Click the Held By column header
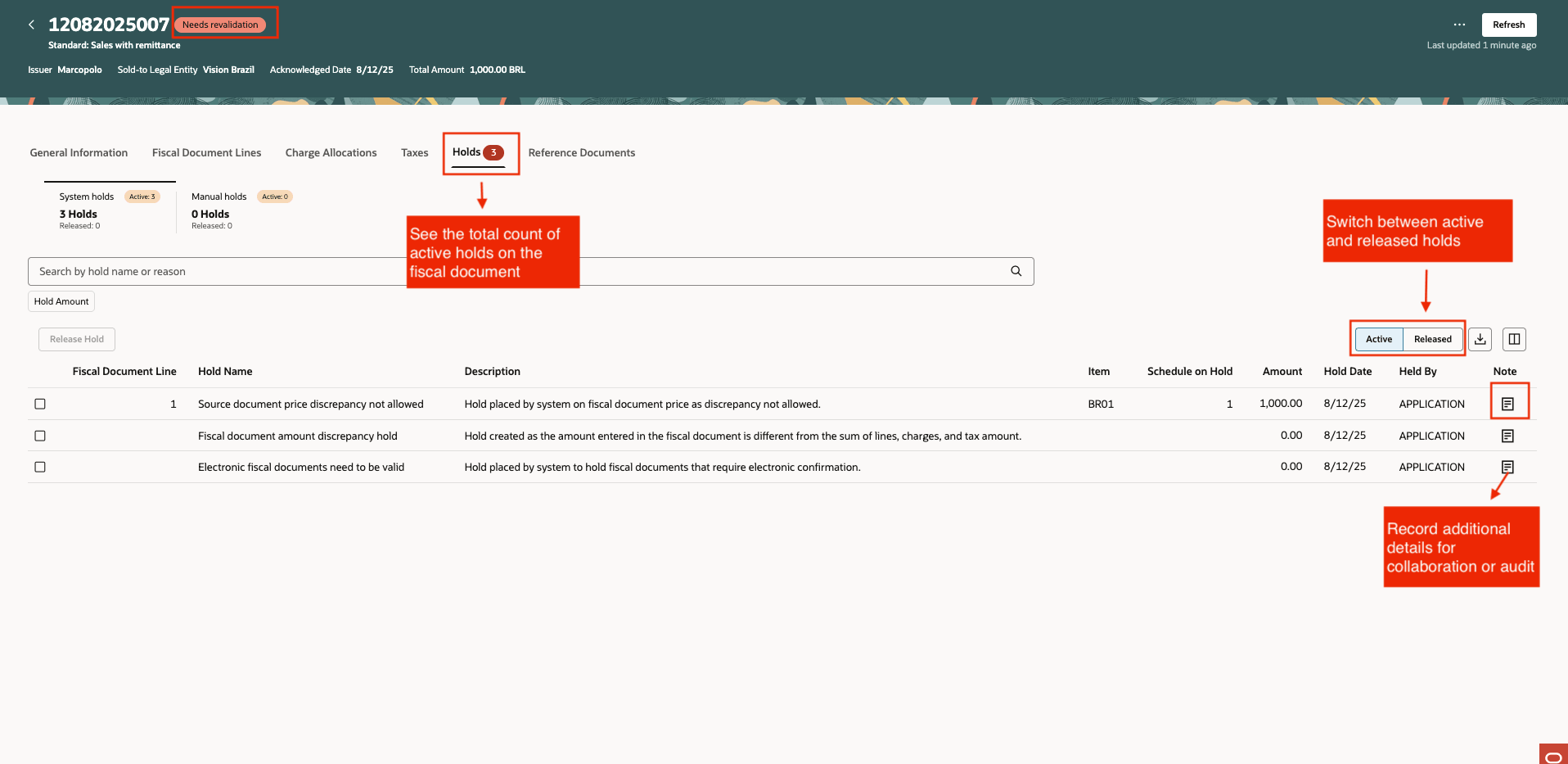Image resolution: width=1568 pixels, height=764 pixels. tap(1418, 371)
